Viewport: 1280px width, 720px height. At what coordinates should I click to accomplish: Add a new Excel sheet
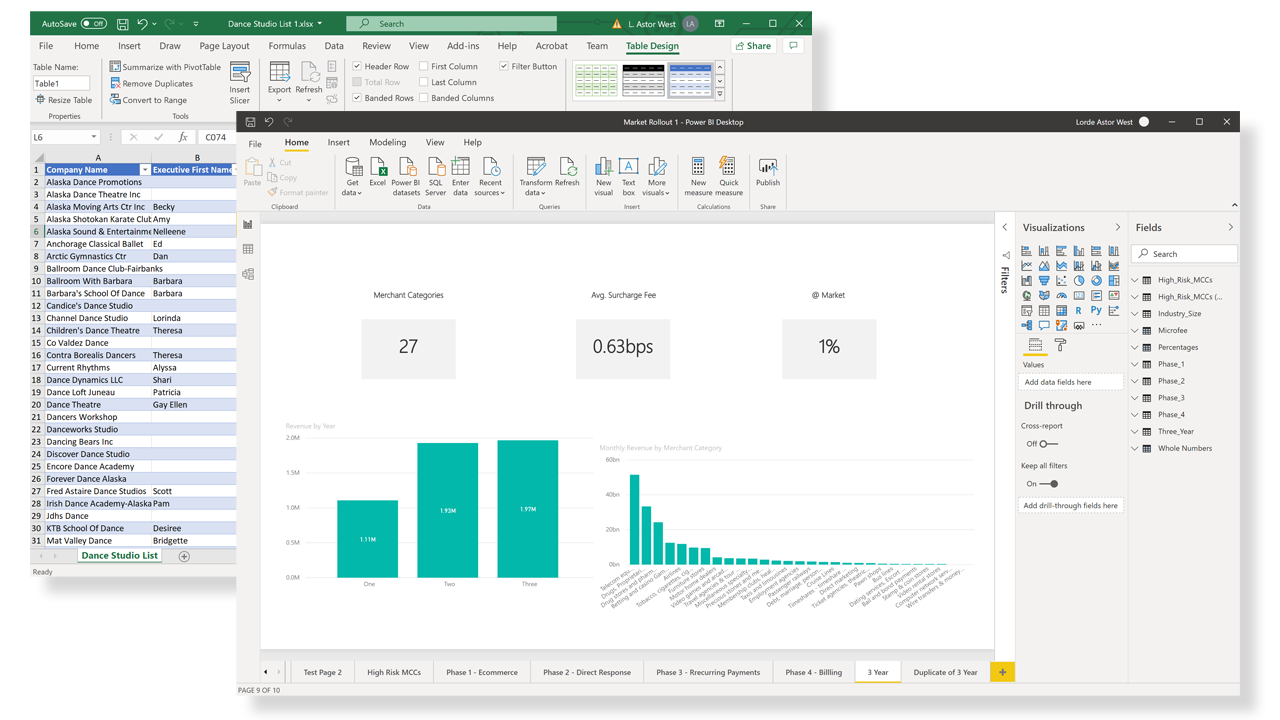[184, 556]
